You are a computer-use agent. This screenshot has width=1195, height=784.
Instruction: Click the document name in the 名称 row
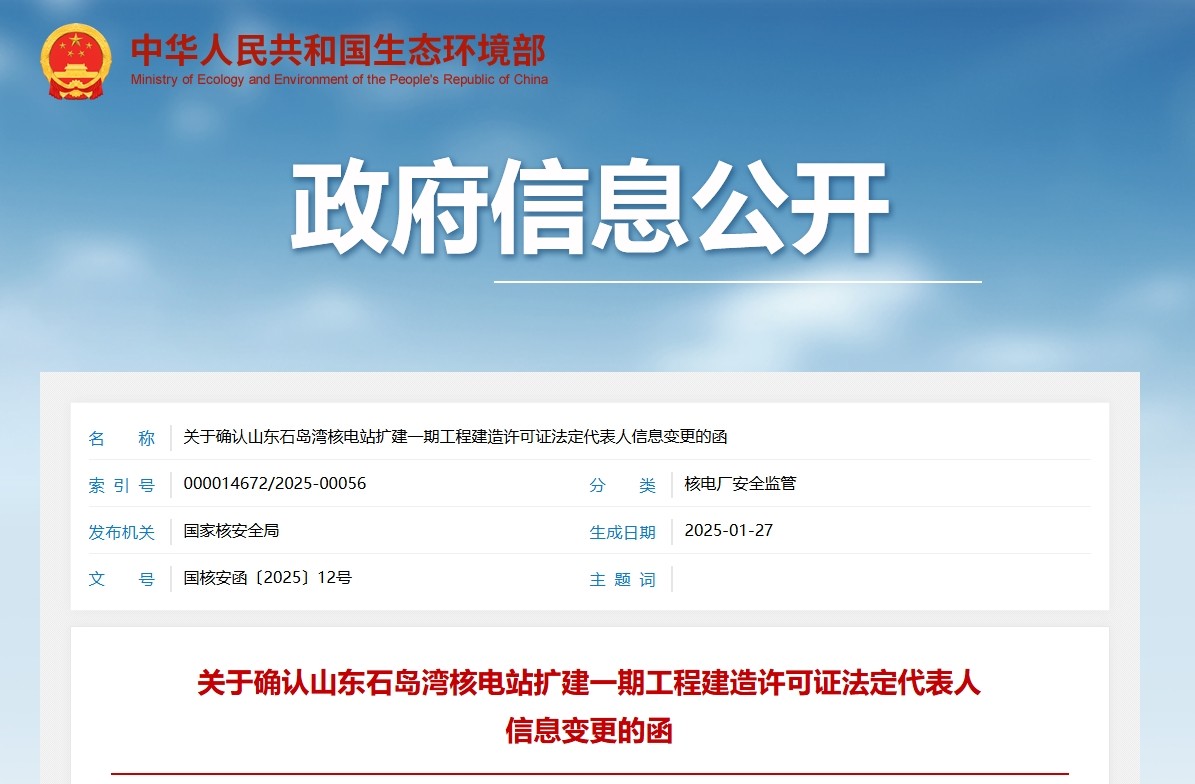click(455, 437)
